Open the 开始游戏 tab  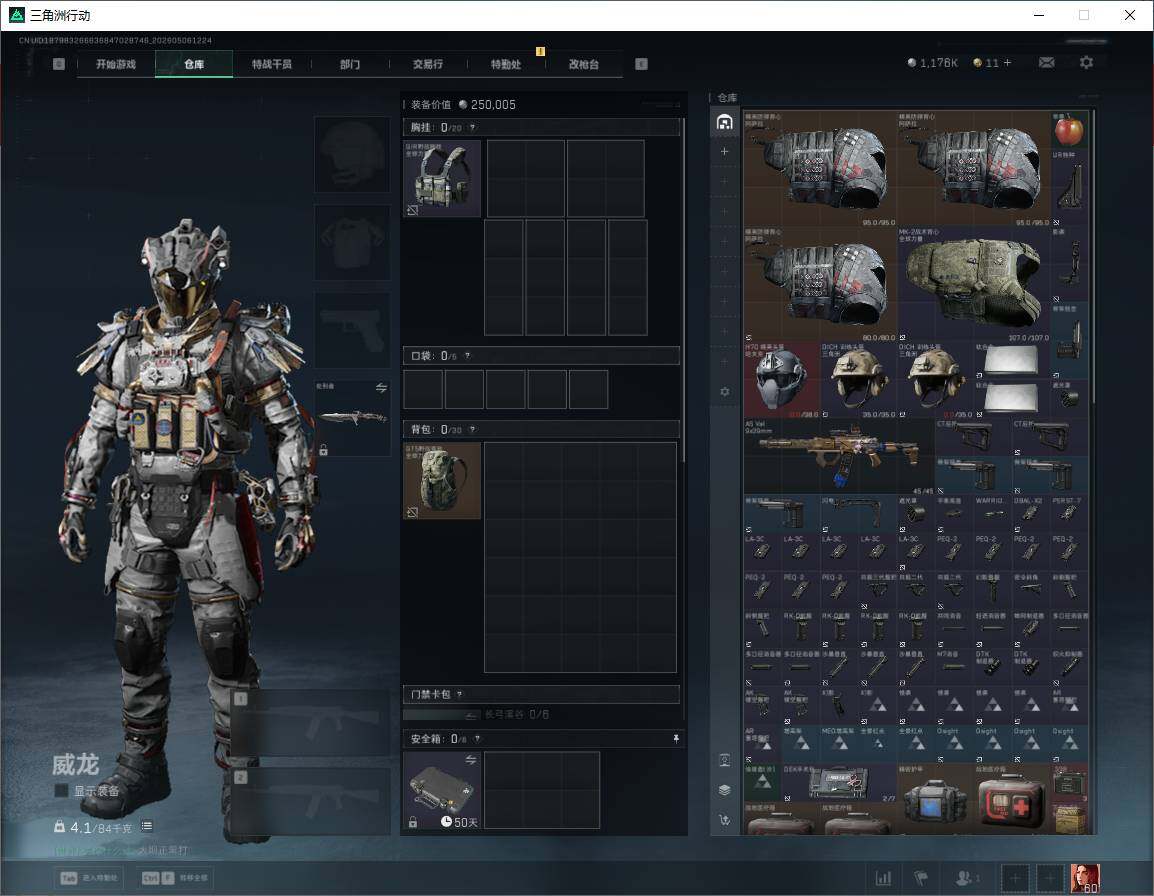[116, 64]
